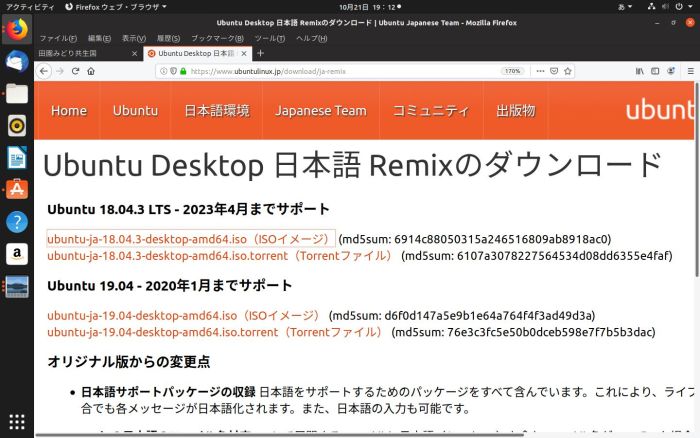Click the horizontal page scrollbar
The width and height of the screenshot is (700, 438).
[279, 434]
